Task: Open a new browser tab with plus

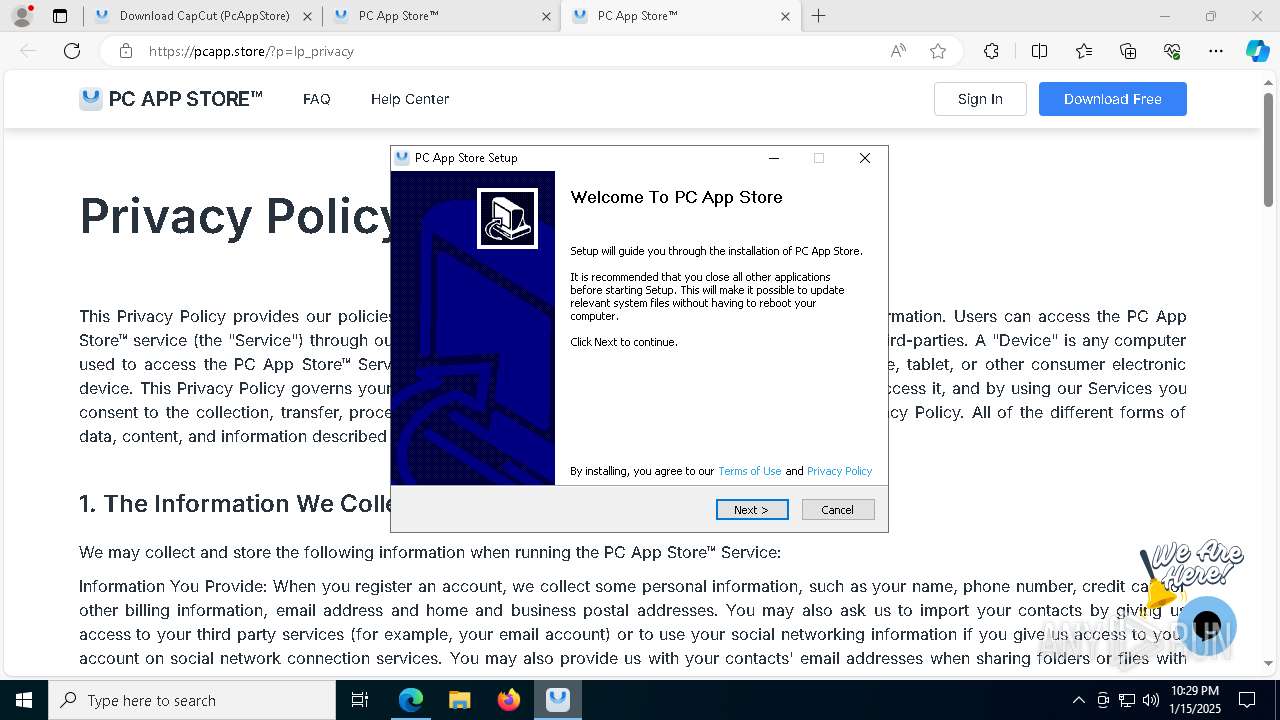Action: (x=818, y=16)
